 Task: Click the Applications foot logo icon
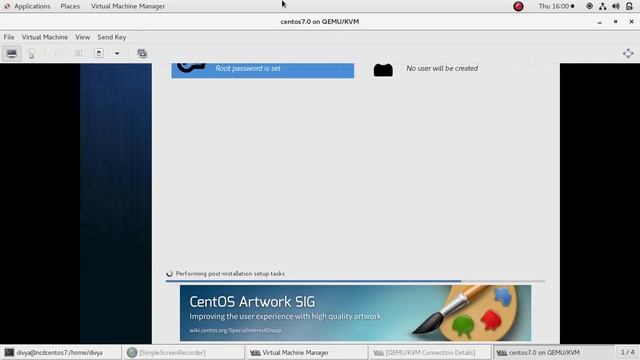pyautogui.click(x=7, y=6)
